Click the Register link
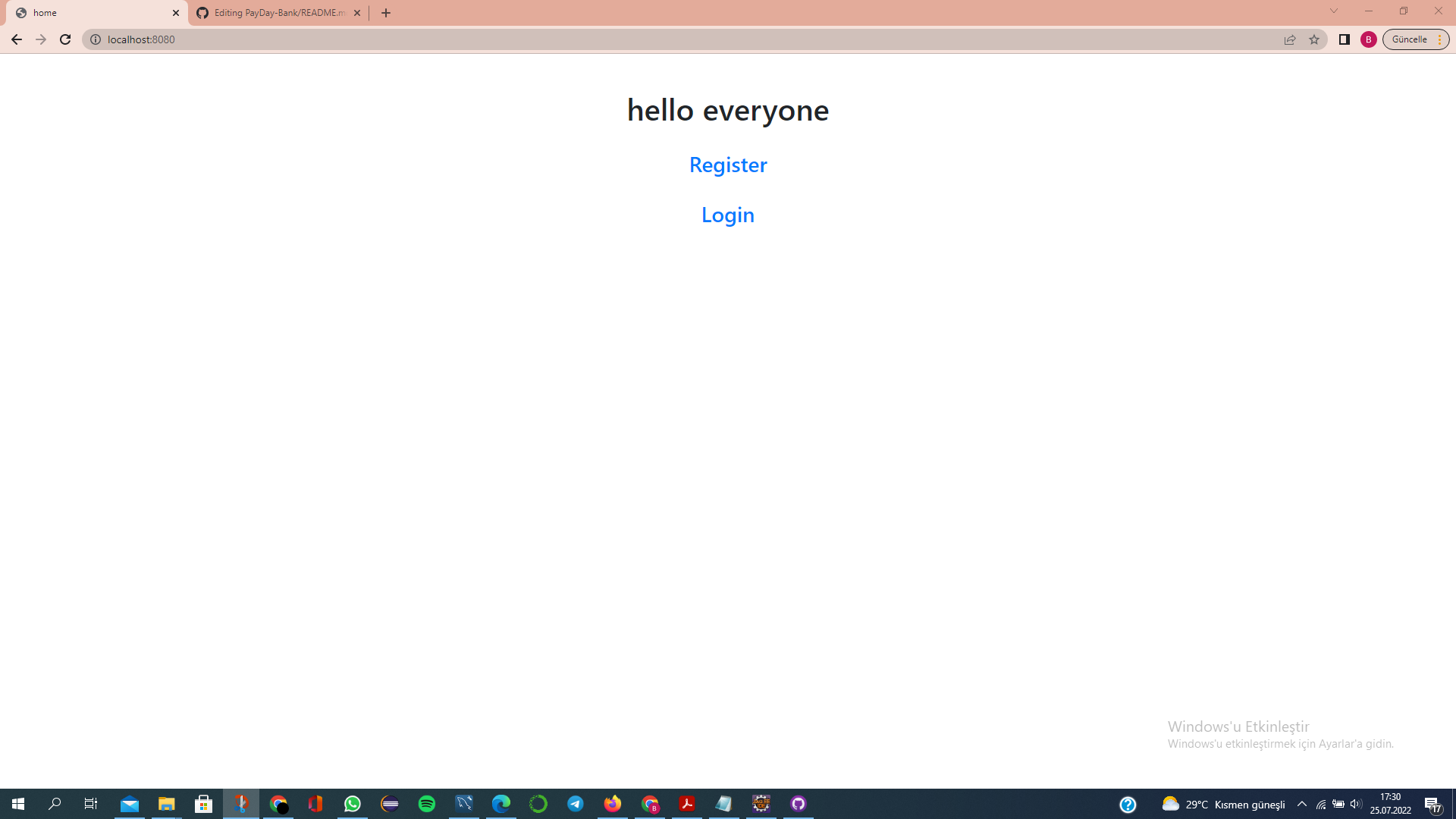This screenshot has width=1456, height=819. pyautogui.click(x=727, y=165)
